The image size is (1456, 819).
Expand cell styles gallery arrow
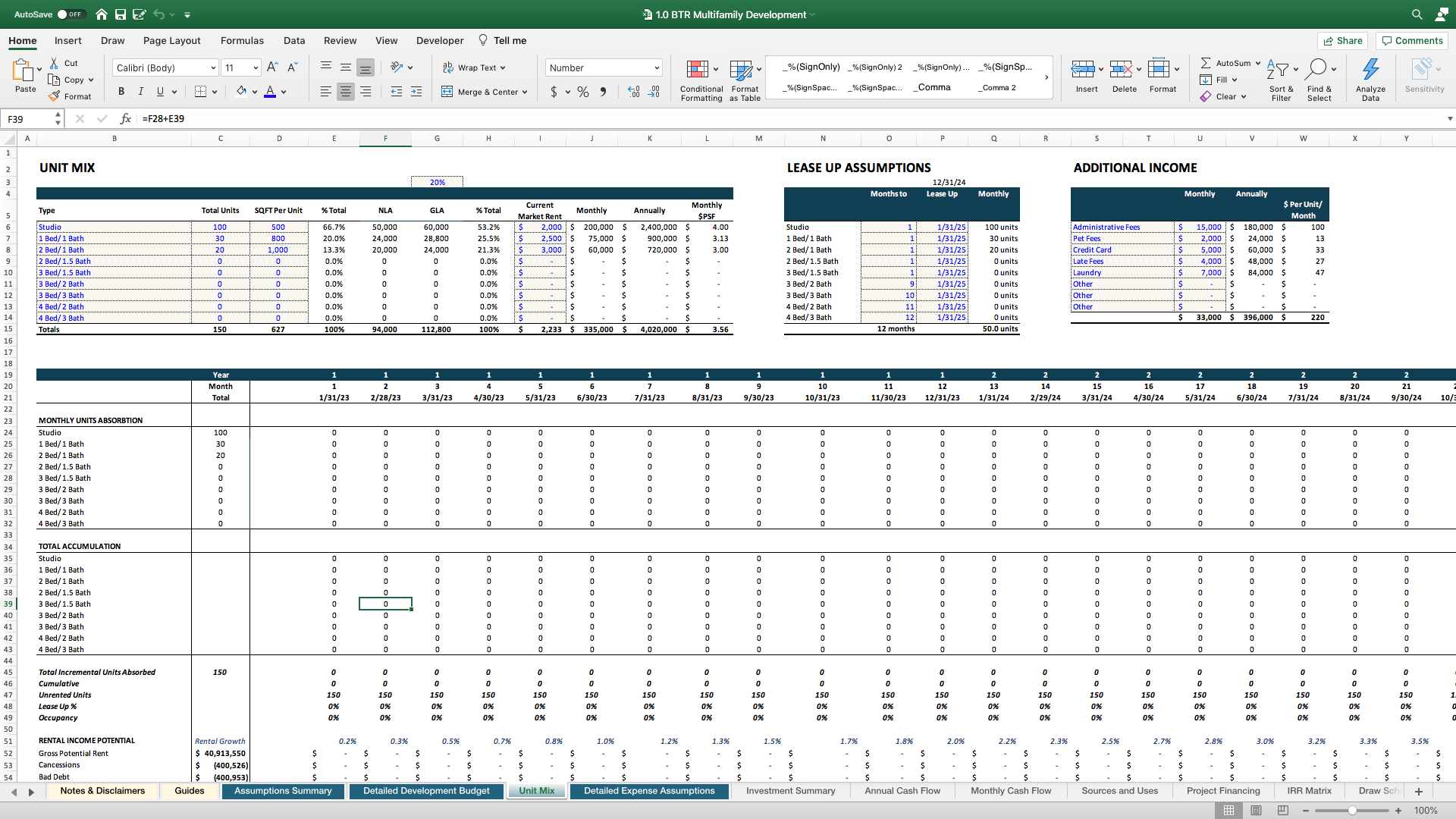pyautogui.click(x=1046, y=77)
